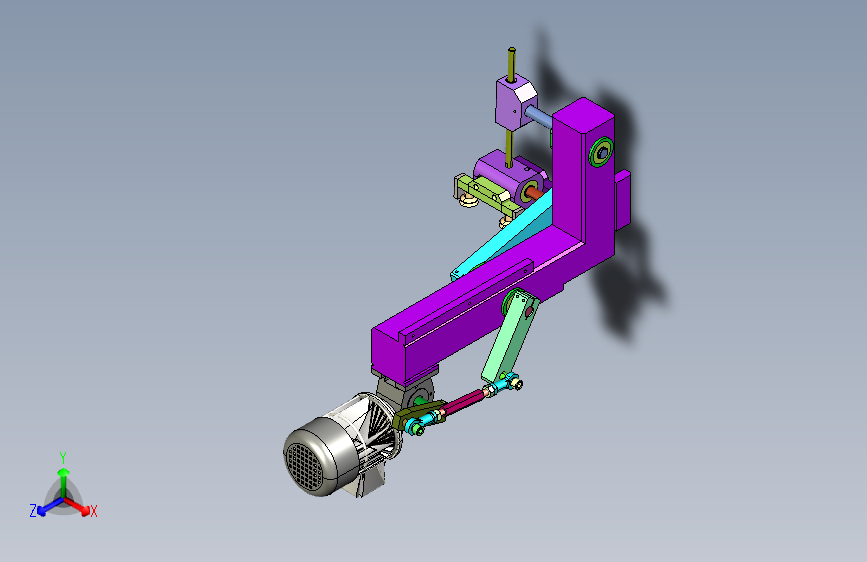Click the green Y axis of the orientation triad

click(x=63, y=476)
